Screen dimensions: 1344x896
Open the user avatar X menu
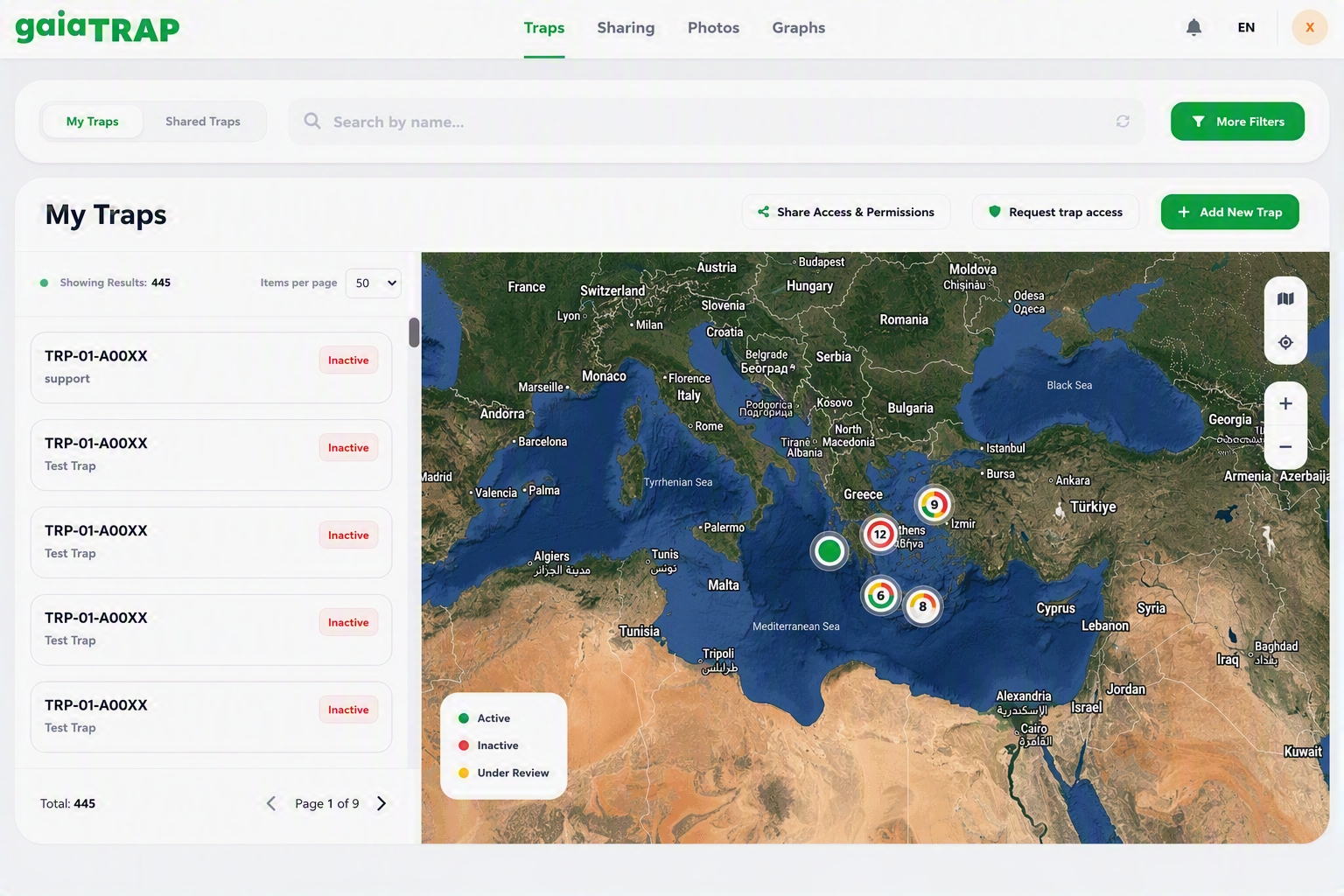[x=1310, y=27]
